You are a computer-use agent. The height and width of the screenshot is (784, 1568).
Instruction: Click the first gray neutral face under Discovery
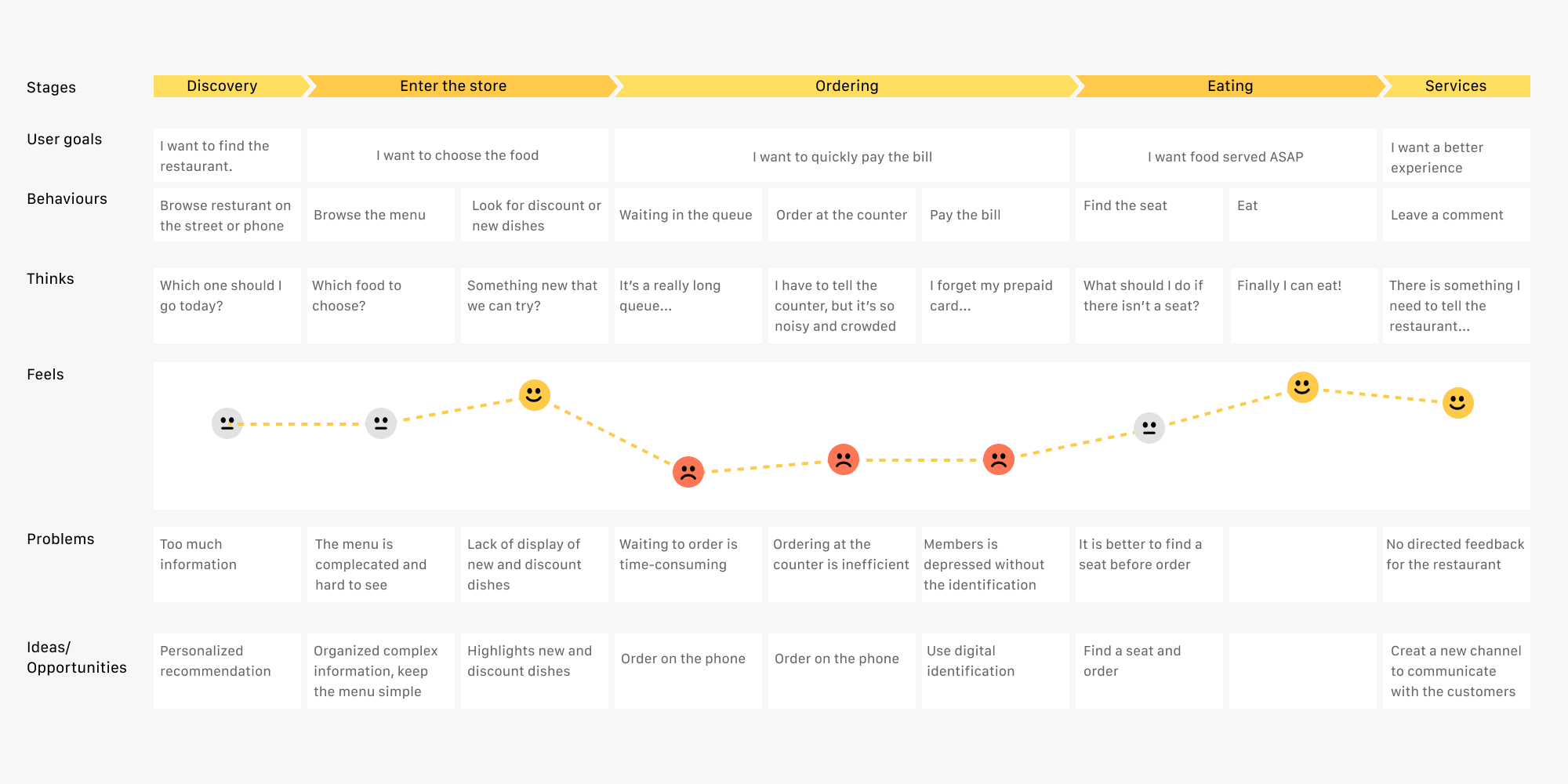click(x=227, y=423)
